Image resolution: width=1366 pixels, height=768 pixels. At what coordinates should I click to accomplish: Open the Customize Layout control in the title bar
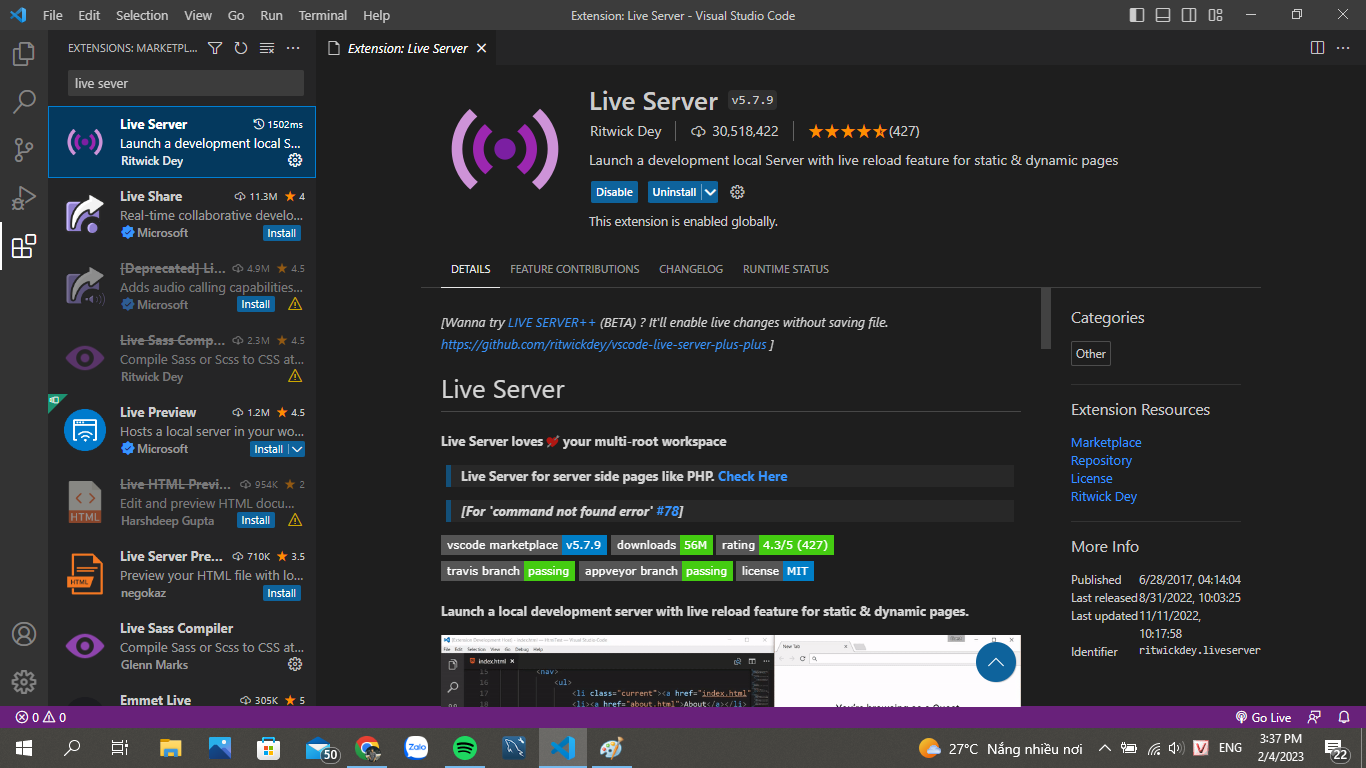pyautogui.click(x=1215, y=15)
